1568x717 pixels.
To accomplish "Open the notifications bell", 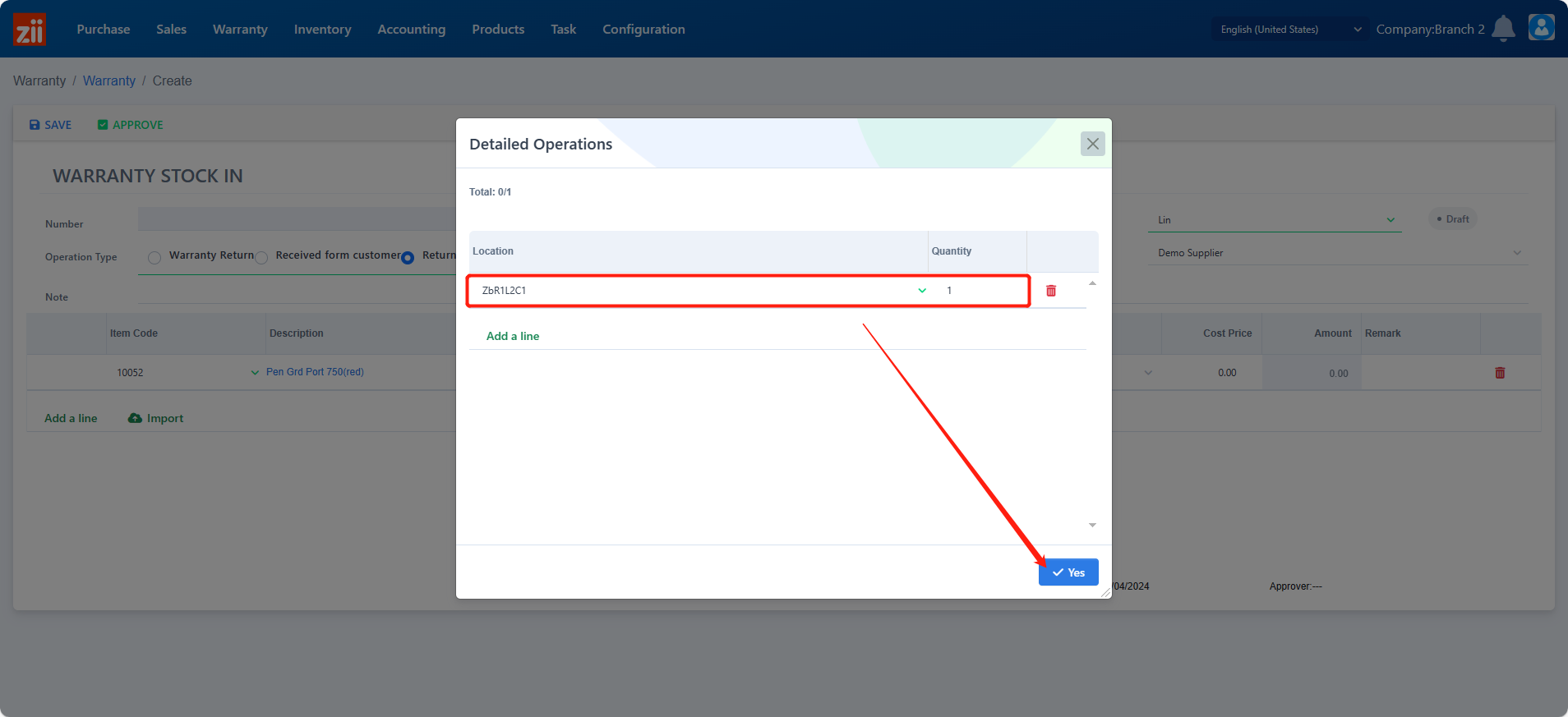I will pyautogui.click(x=1503, y=29).
